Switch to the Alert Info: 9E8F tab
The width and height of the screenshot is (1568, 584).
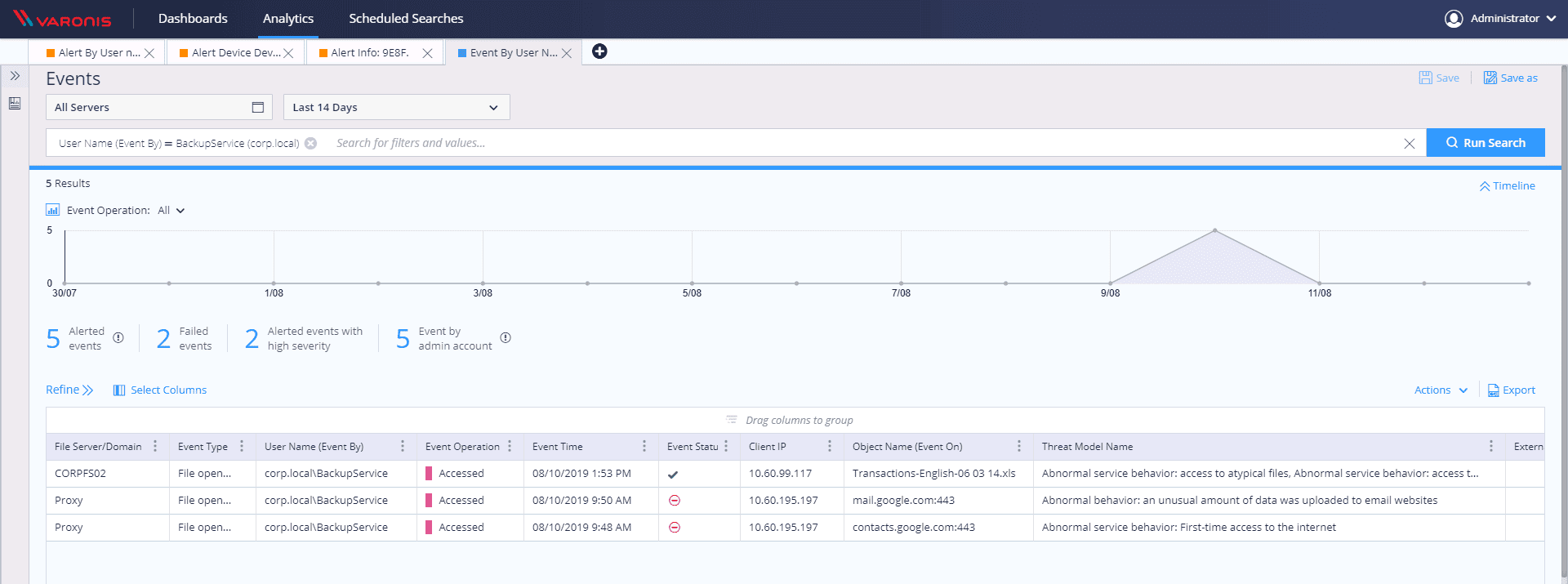tap(369, 52)
